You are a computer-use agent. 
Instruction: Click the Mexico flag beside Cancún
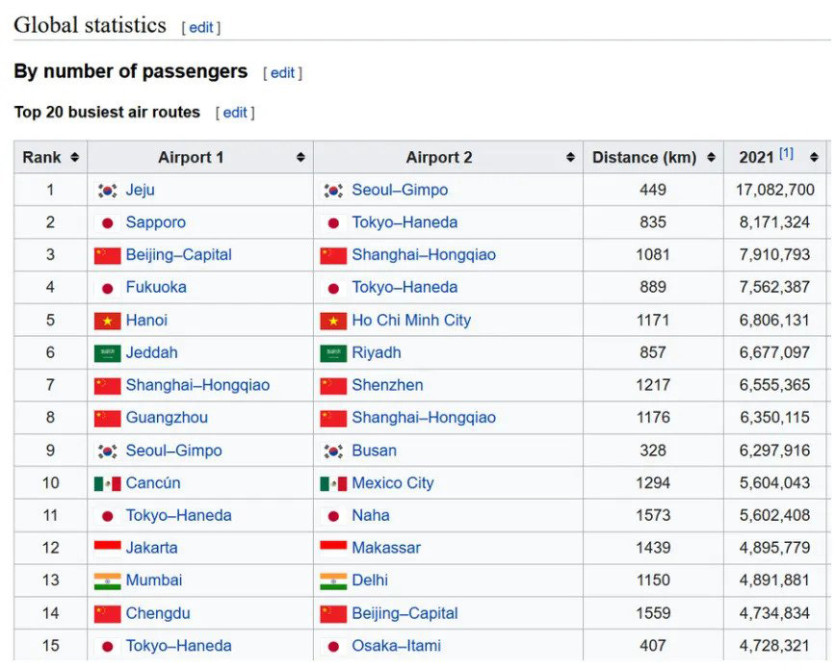coord(107,484)
